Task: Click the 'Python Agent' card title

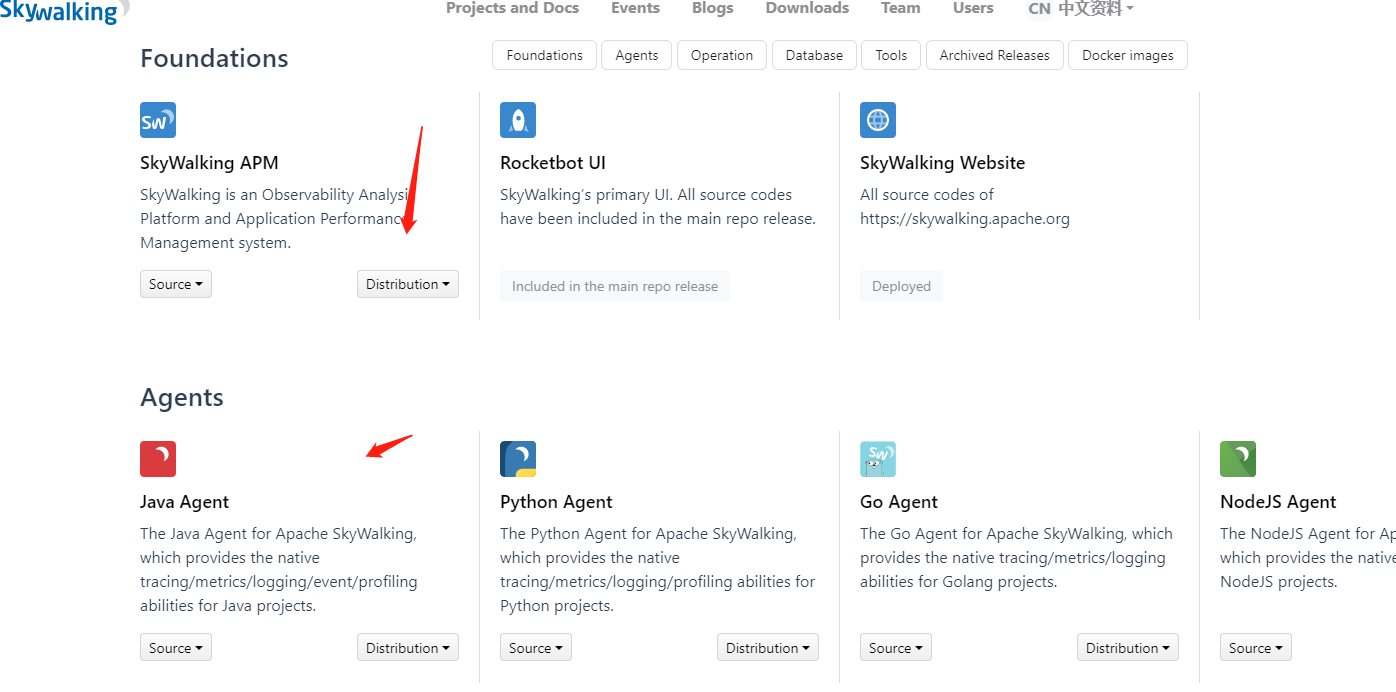Action: point(556,502)
